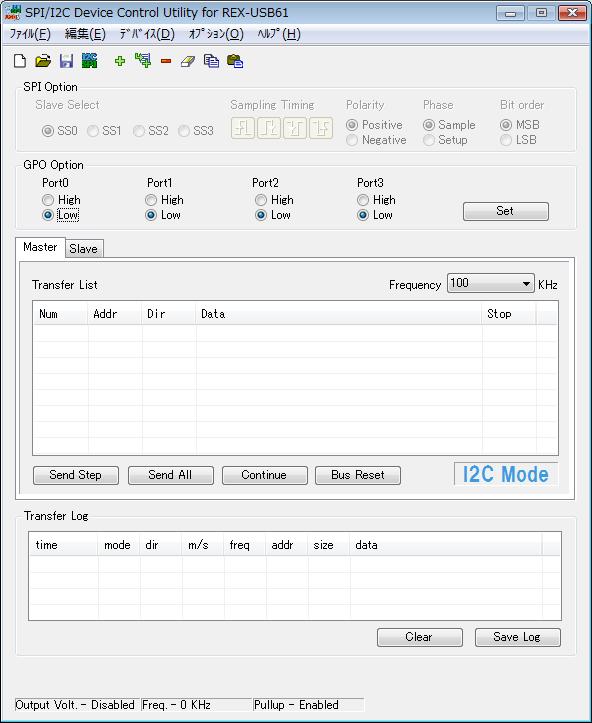Insert a transfer row using the insert icon
The width and height of the screenshot is (592, 723).
(143, 60)
